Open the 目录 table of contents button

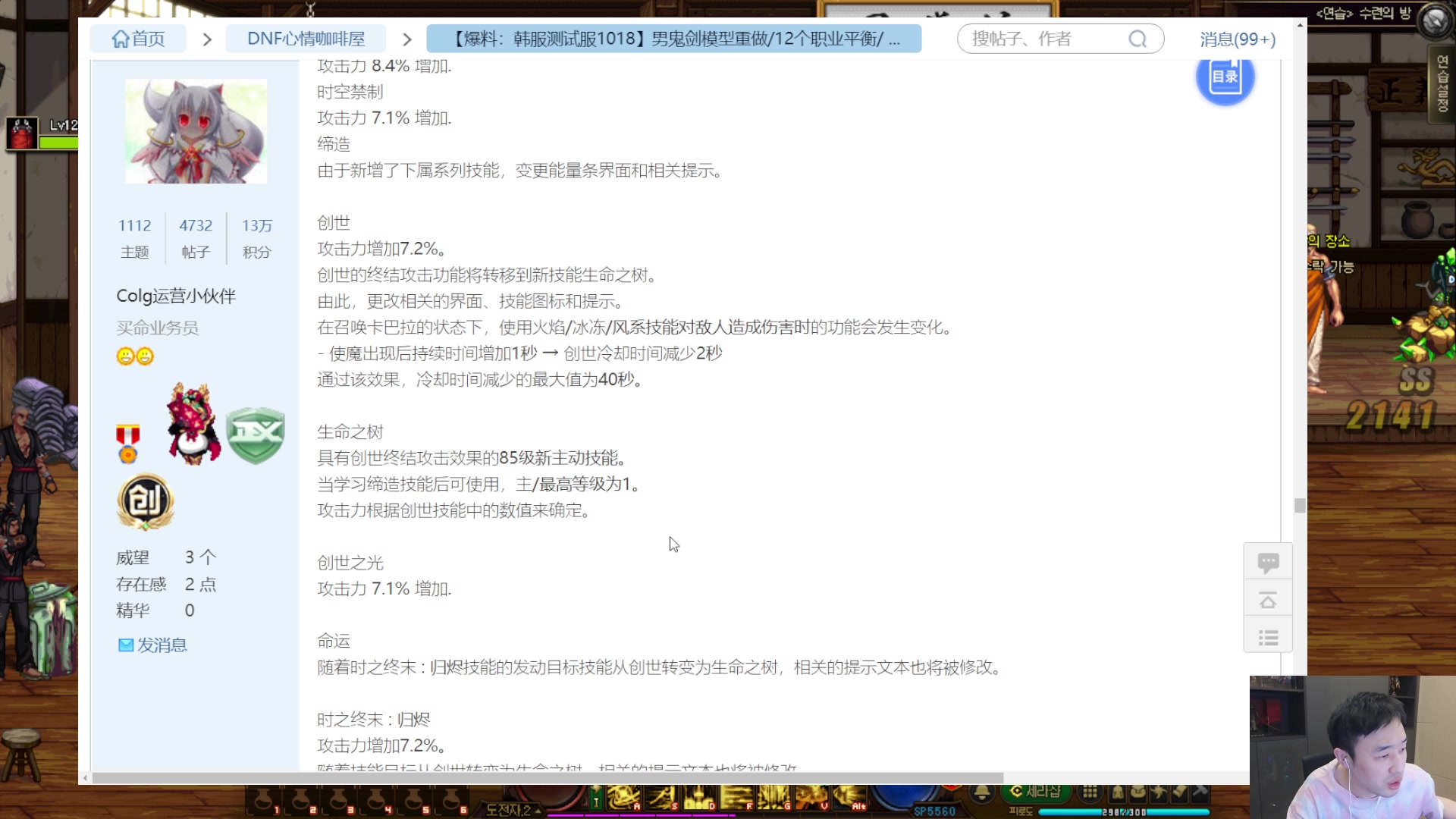tap(1225, 77)
